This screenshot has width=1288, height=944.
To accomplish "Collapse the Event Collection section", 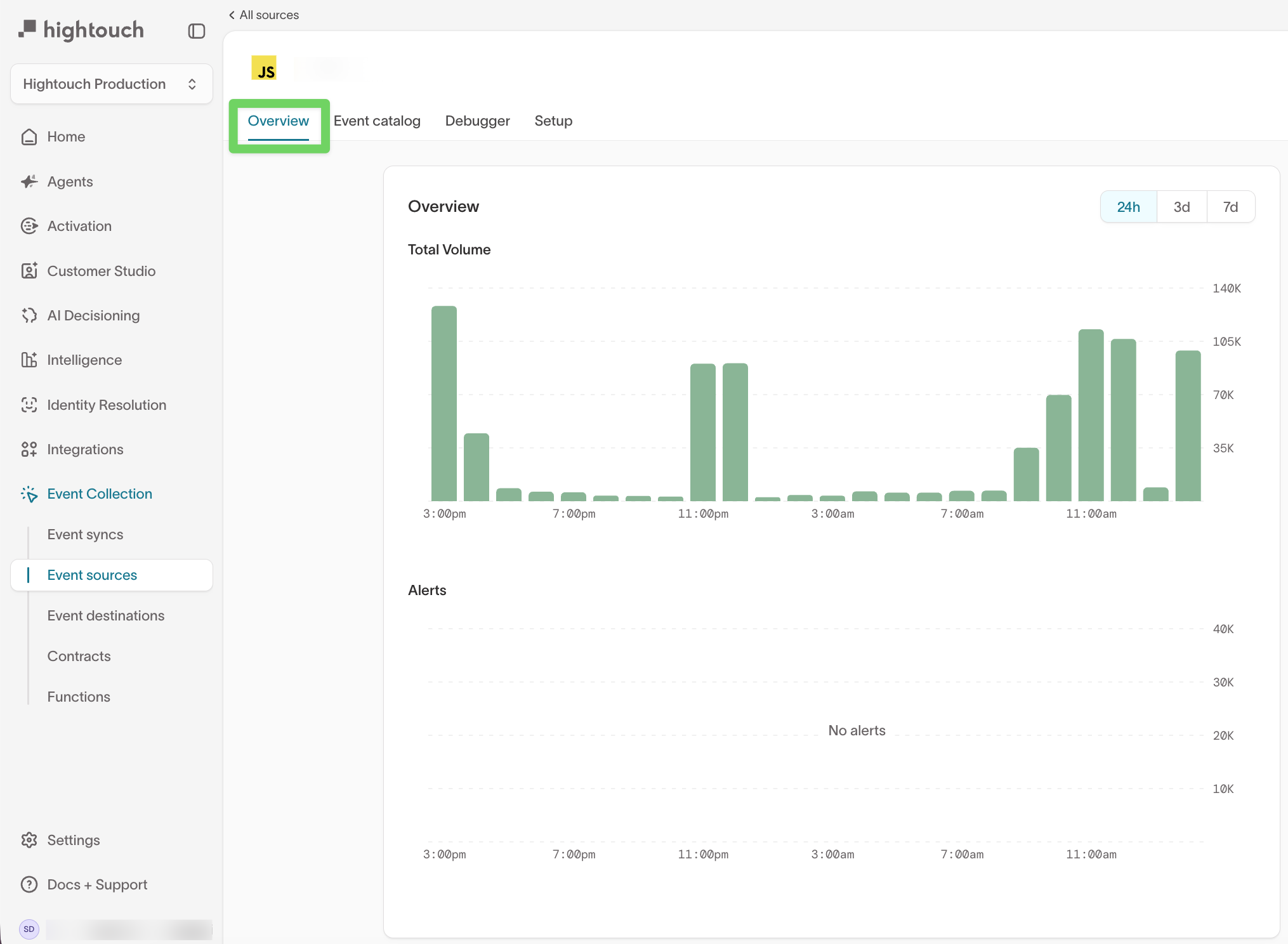I will click(100, 494).
